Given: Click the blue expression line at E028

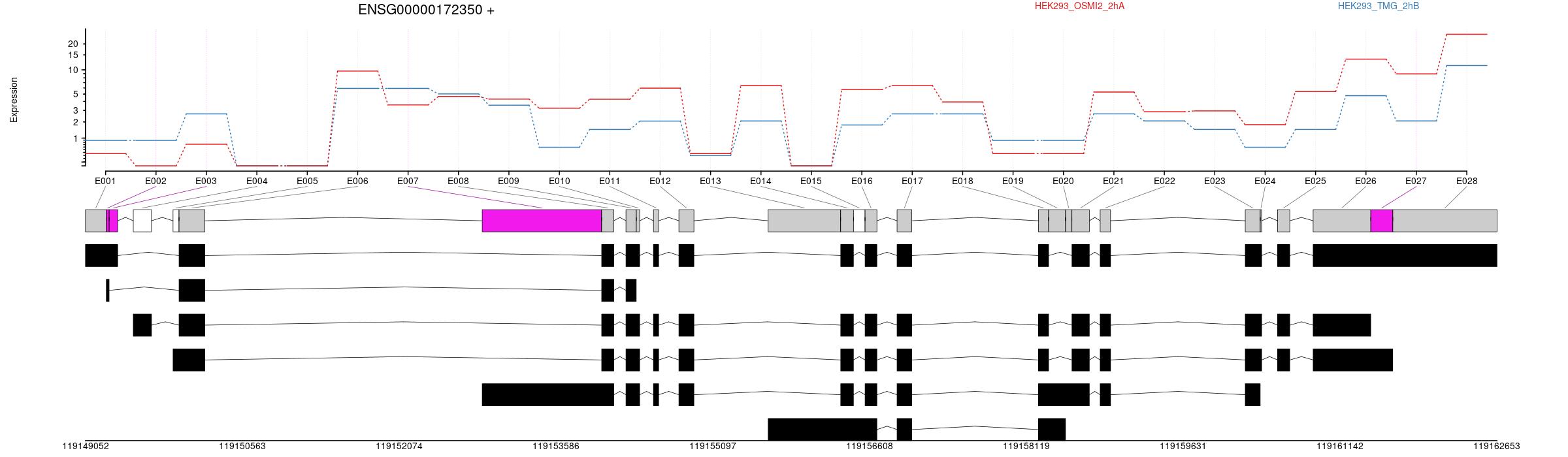Looking at the screenshot, I should click(1467, 65).
